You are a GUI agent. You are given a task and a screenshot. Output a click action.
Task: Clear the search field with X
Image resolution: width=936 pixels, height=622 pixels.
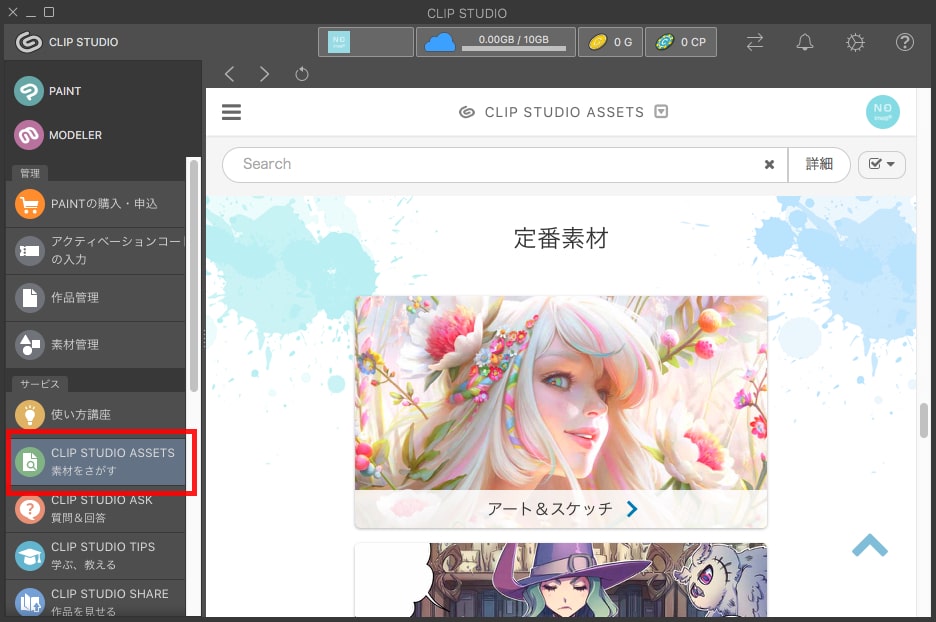769,164
